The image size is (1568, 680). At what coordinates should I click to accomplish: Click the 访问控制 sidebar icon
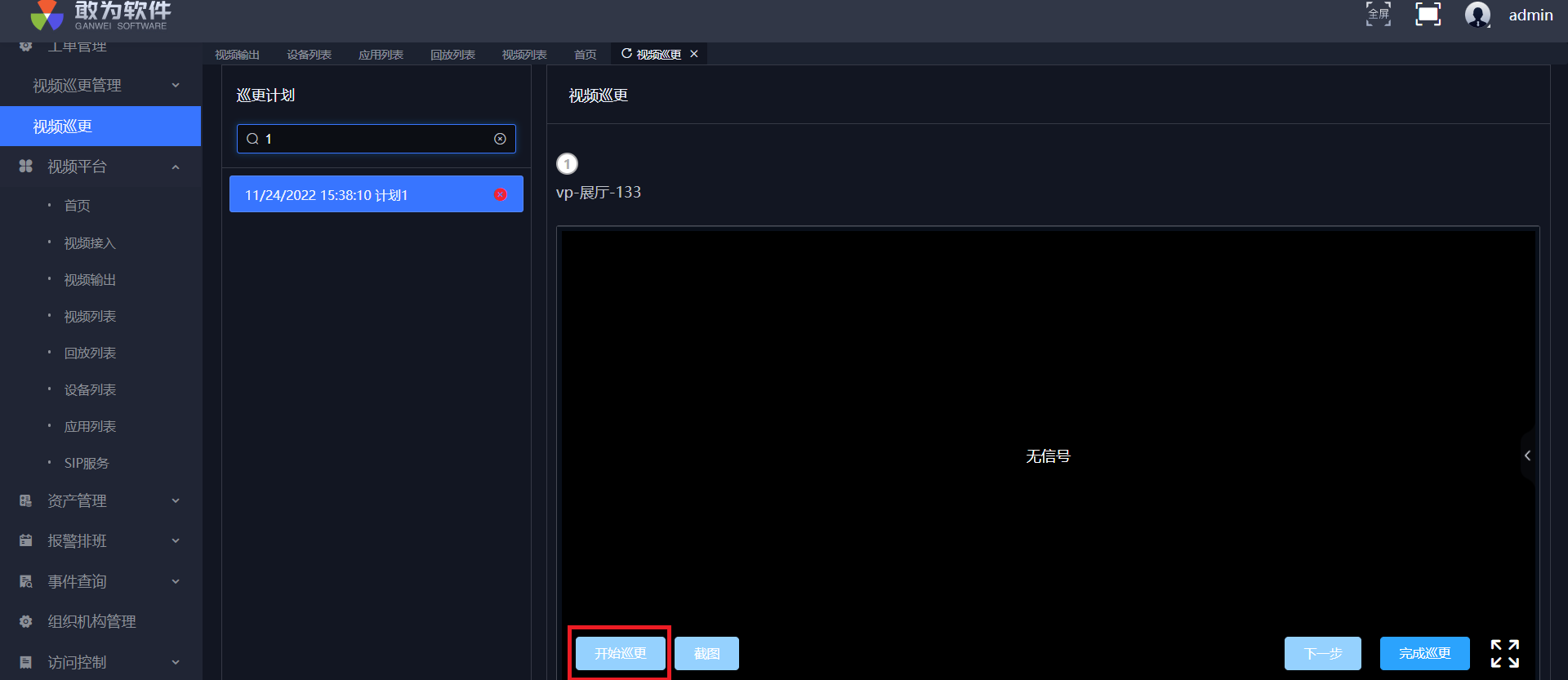(x=26, y=662)
